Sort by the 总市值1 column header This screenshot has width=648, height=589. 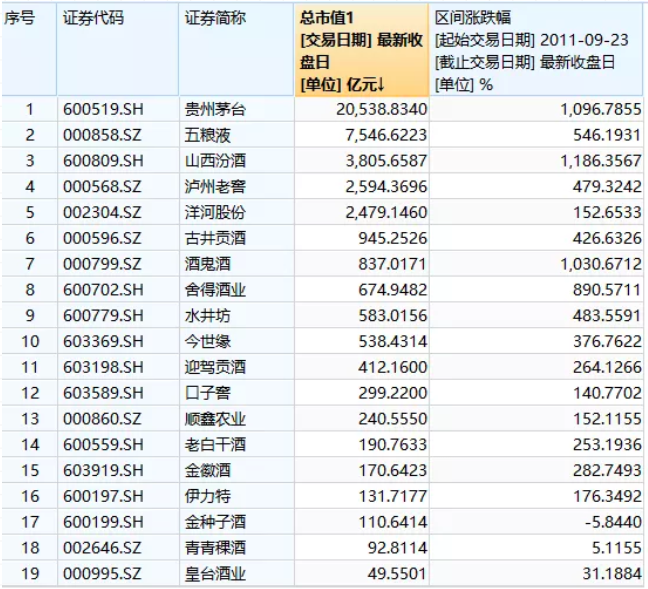click(x=362, y=50)
